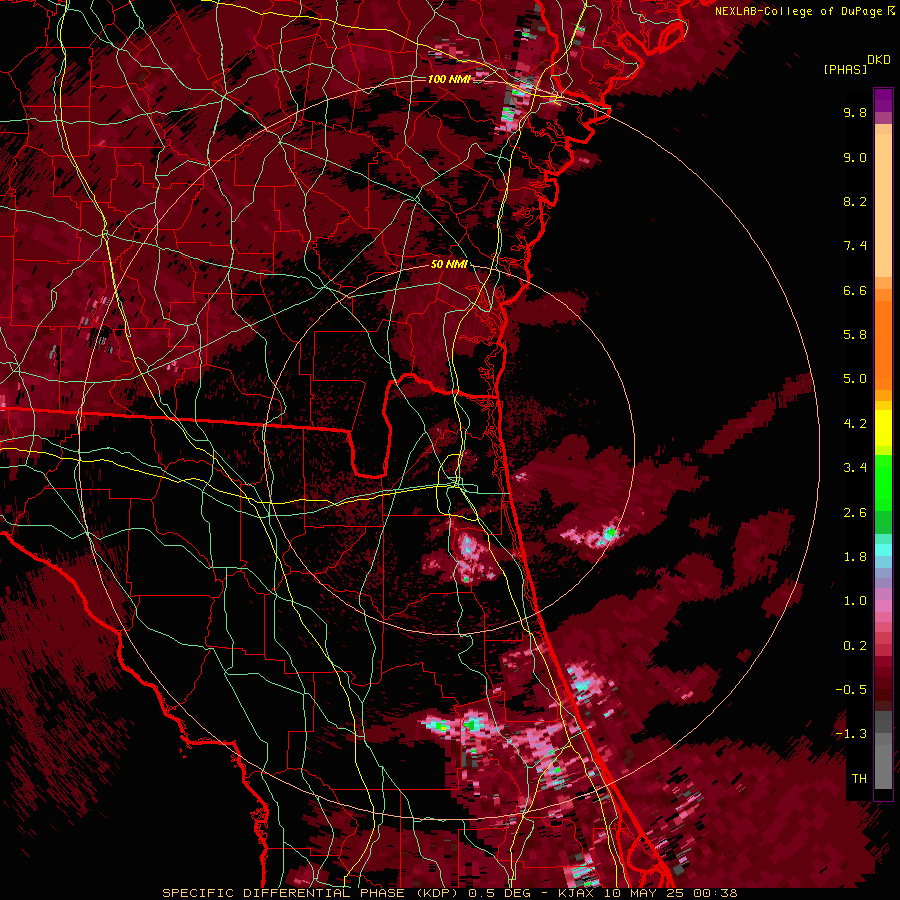Pick the purple top color bar segment
The height and width of the screenshot is (900, 900).
[x=883, y=100]
